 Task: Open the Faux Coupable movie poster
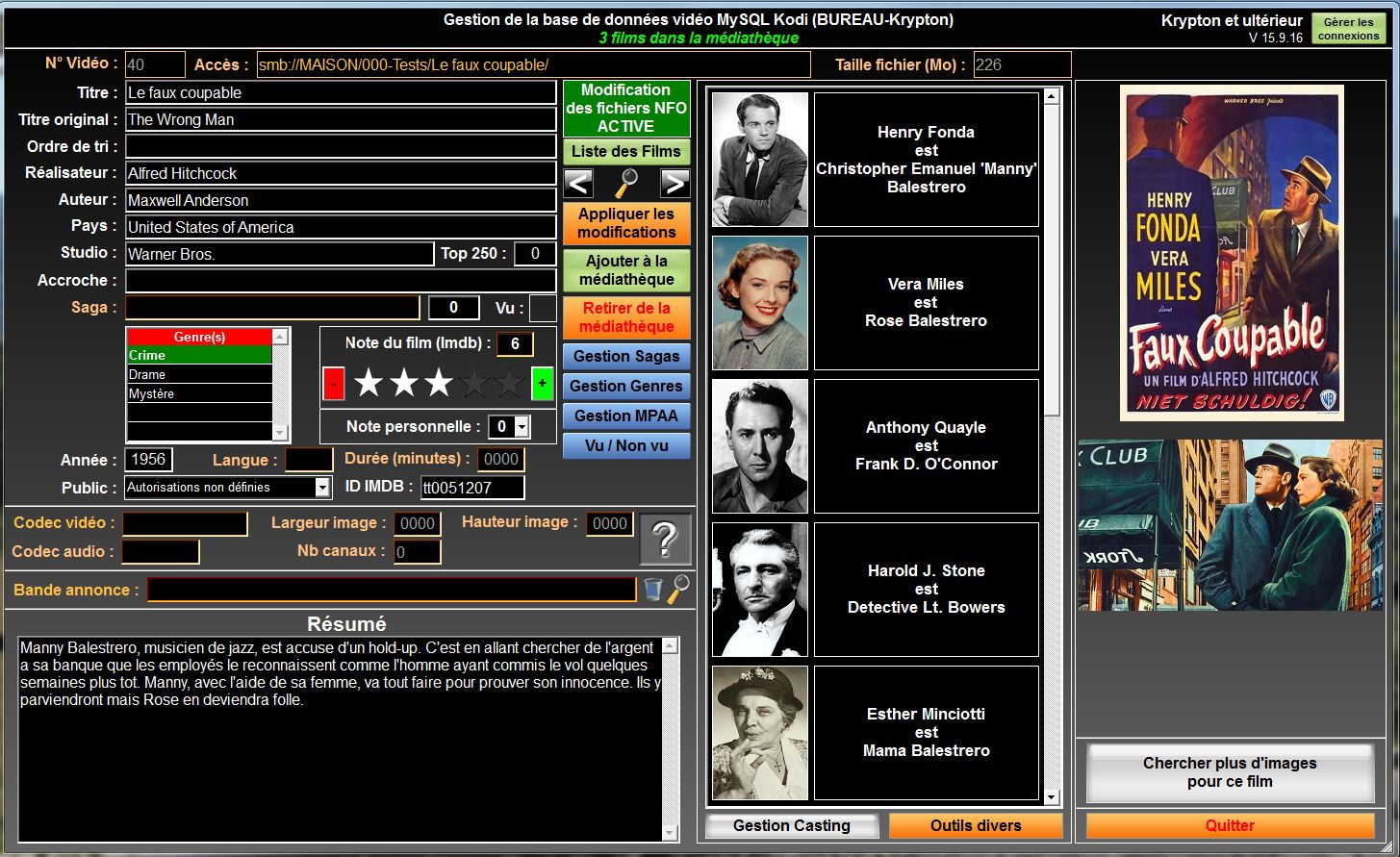1232,253
